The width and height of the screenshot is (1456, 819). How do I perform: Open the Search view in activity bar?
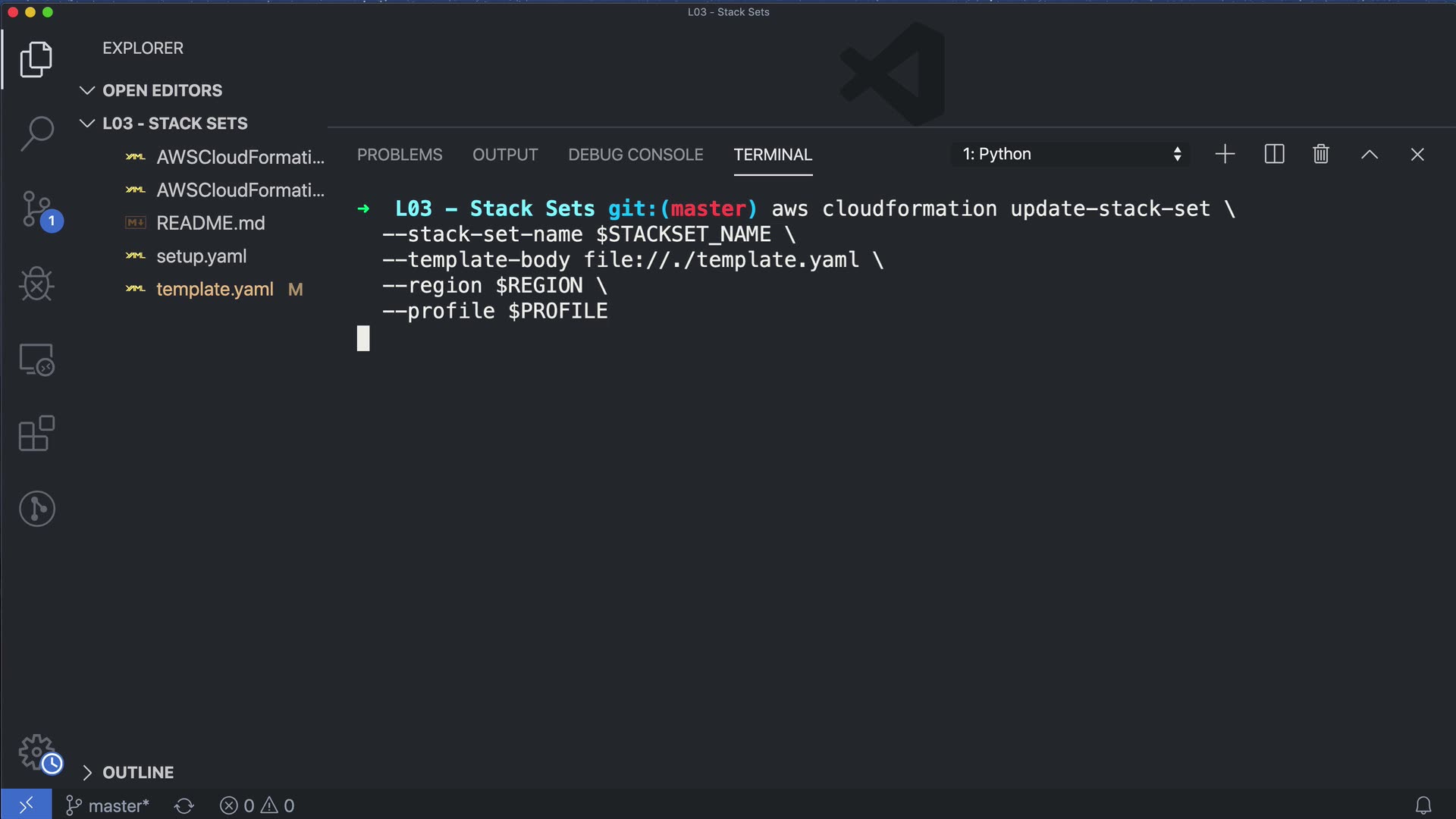(36, 133)
